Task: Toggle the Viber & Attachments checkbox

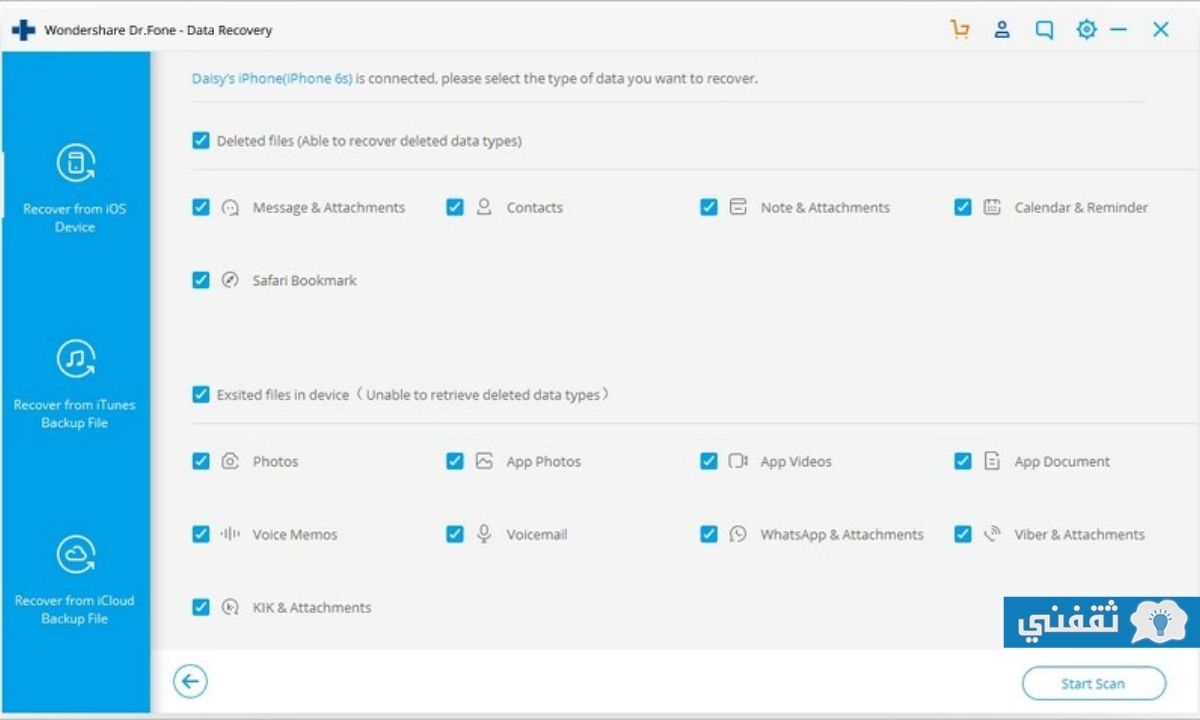Action: pyautogui.click(x=963, y=534)
